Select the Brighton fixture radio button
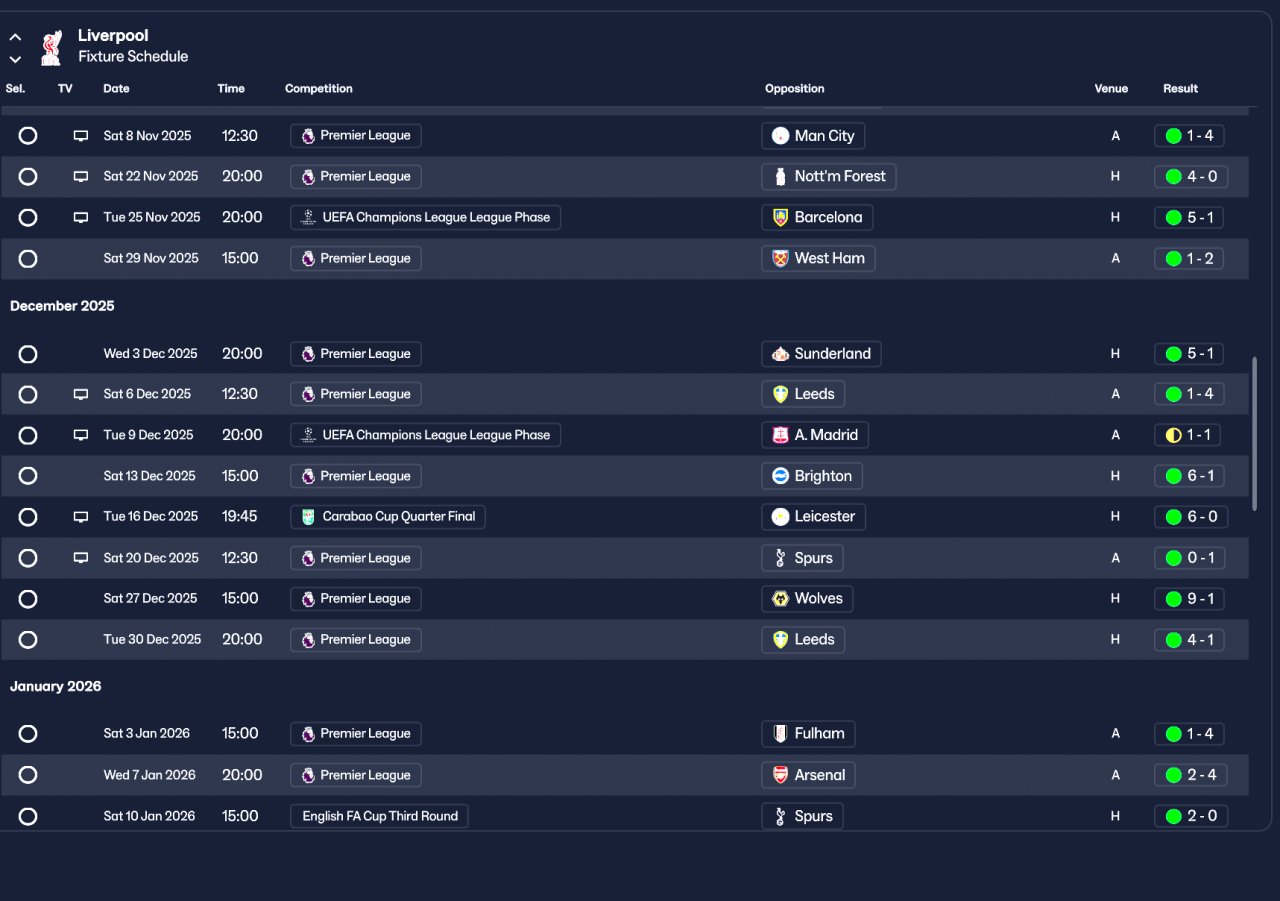1280x901 pixels. pyautogui.click(x=28, y=476)
